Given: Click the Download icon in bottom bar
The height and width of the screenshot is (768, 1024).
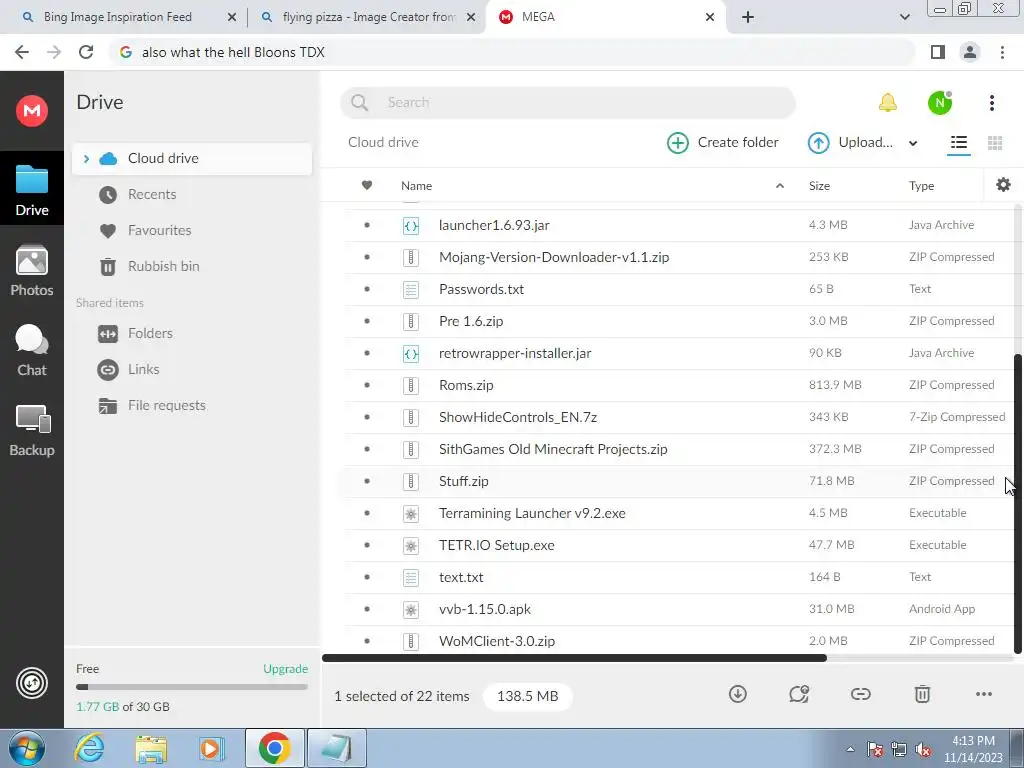Looking at the screenshot, I should coord(737,694).
